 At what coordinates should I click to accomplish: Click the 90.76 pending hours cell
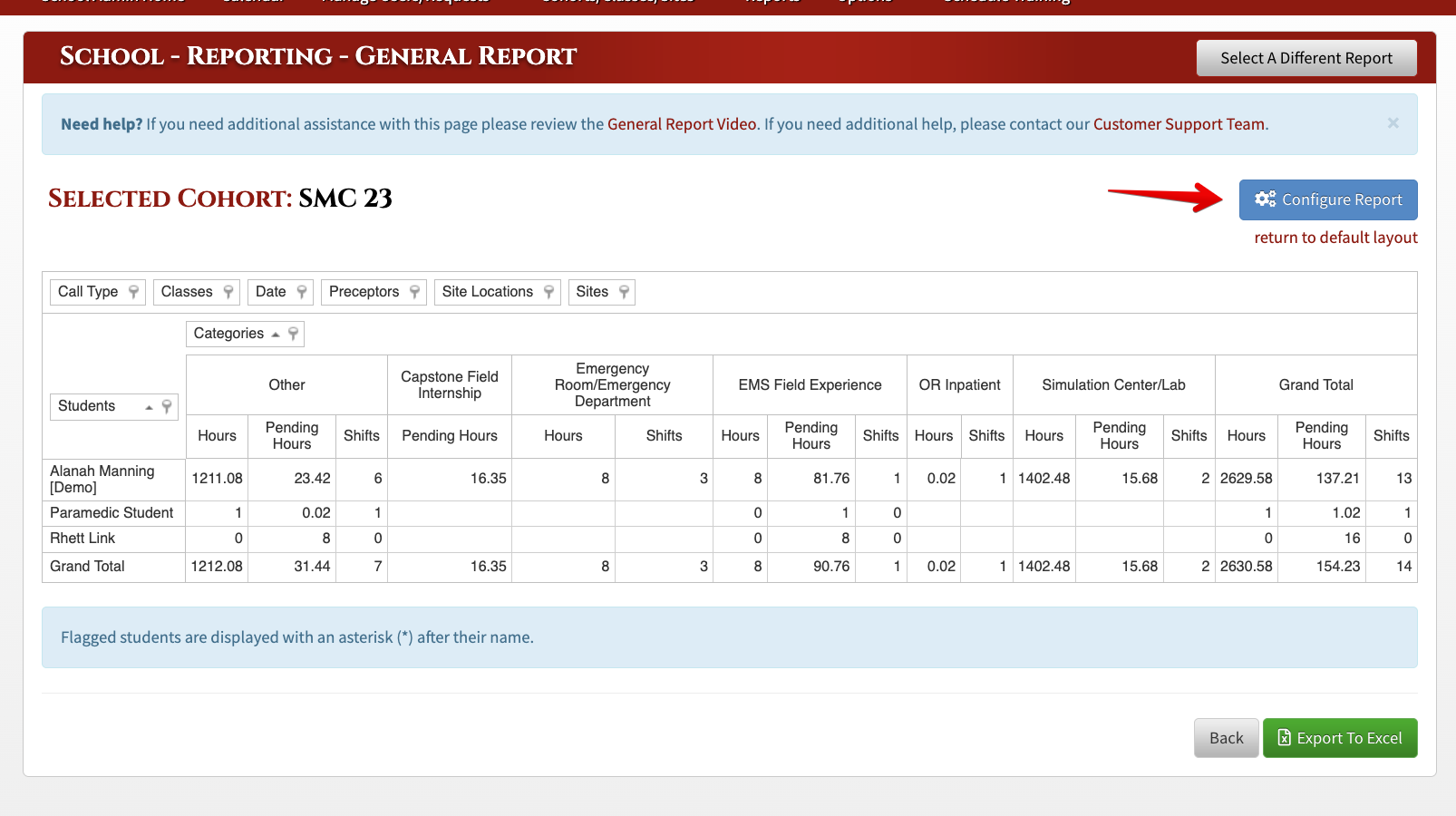[x=811, y=567]
